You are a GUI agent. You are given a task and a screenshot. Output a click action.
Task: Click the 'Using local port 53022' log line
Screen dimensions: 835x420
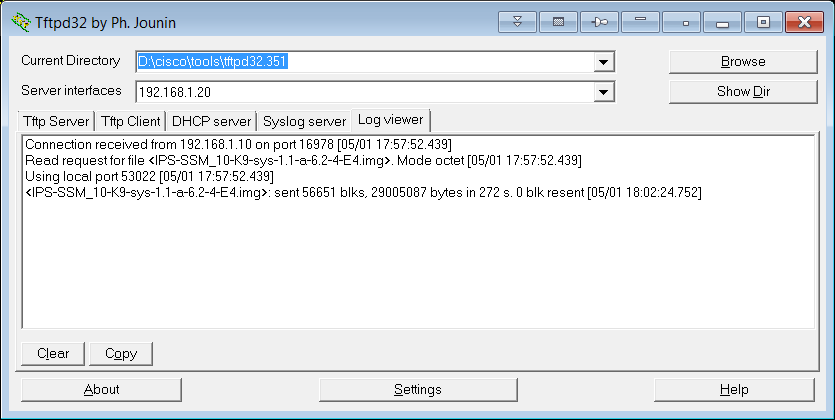149,176
